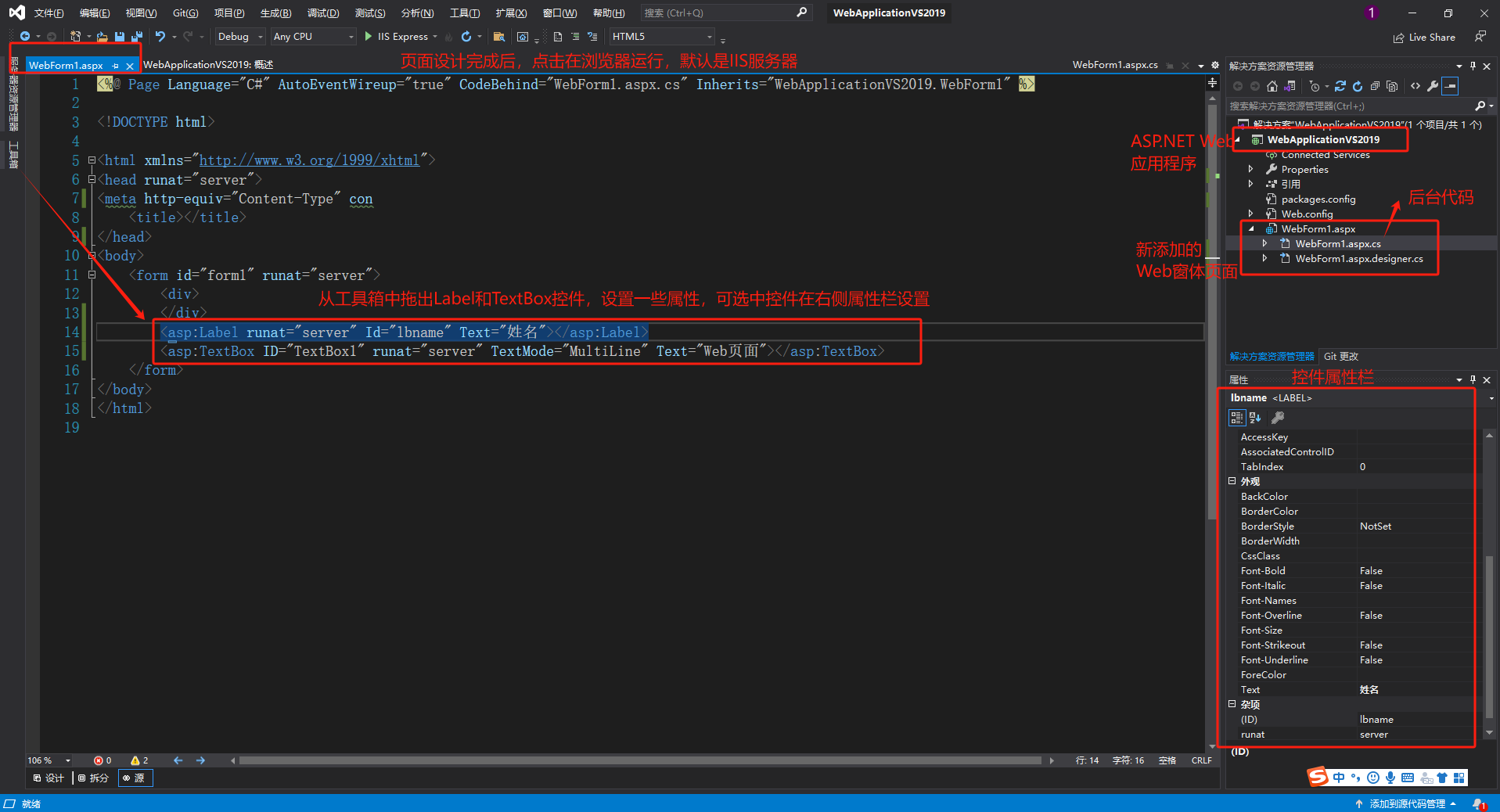
Task: Expand the Properties folder node
Action: coord(1250,170)
